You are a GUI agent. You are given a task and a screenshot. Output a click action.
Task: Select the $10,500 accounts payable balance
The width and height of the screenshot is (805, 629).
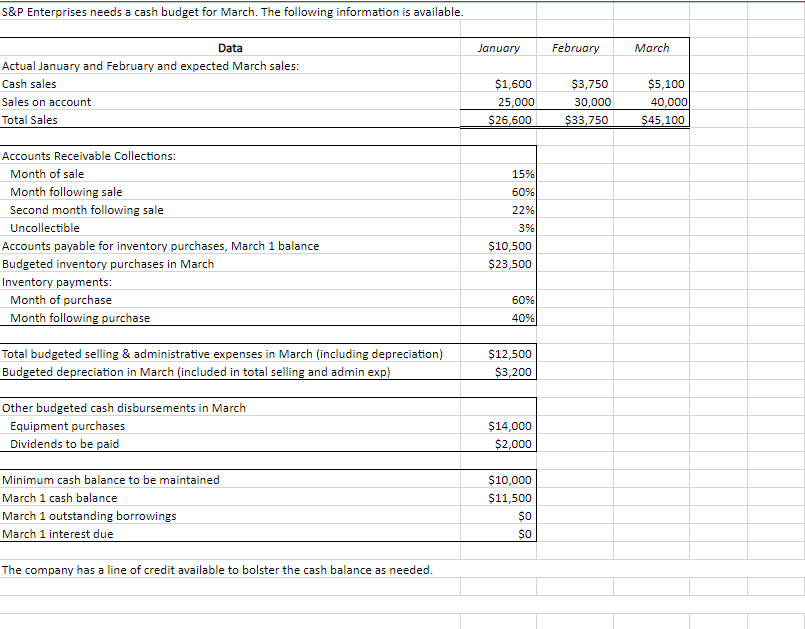point(513,246)
